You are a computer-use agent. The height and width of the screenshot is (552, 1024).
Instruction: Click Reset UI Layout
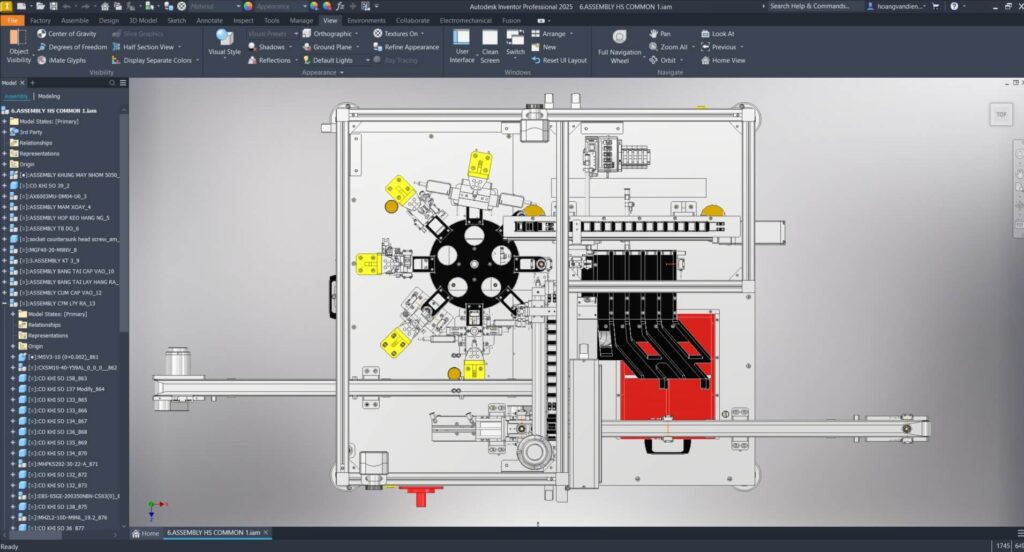(559, 60)
